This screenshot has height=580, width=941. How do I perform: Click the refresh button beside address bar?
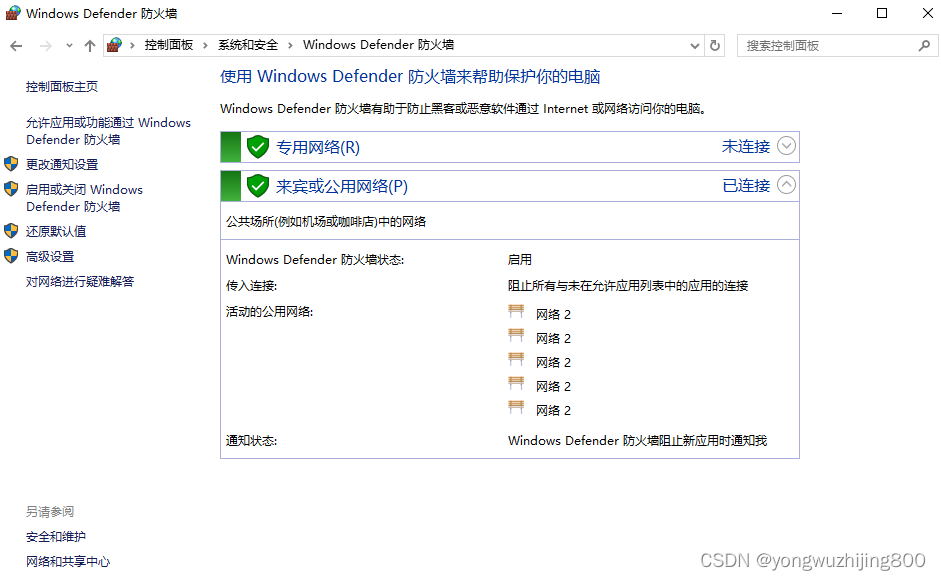pos(715,45)
